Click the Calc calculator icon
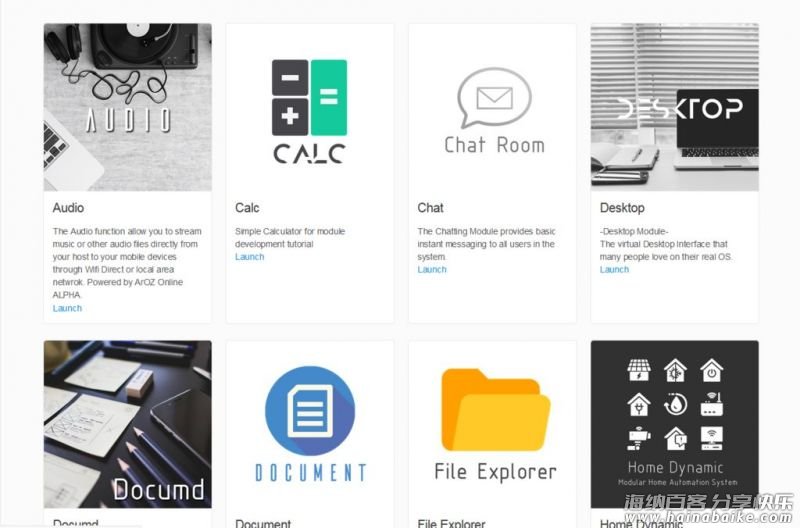This screenshot has height=528, width=800. click(310, 97)
